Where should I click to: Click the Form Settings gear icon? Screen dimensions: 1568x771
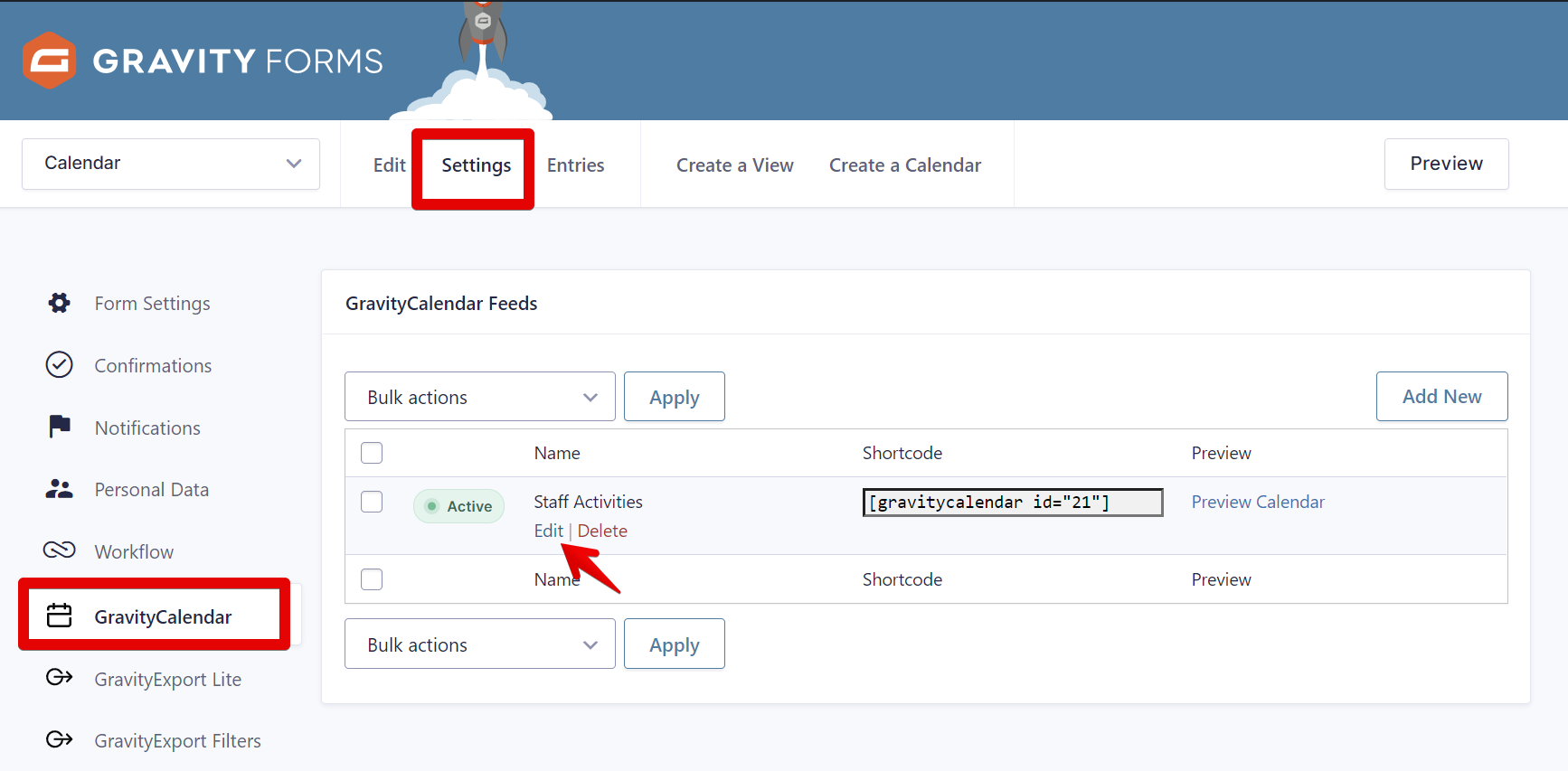(60, 303)
